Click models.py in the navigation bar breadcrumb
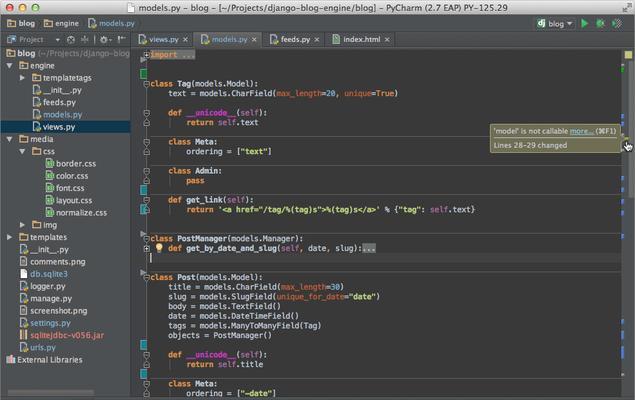This screenshot has width=635, height=400. coord(111,23)
